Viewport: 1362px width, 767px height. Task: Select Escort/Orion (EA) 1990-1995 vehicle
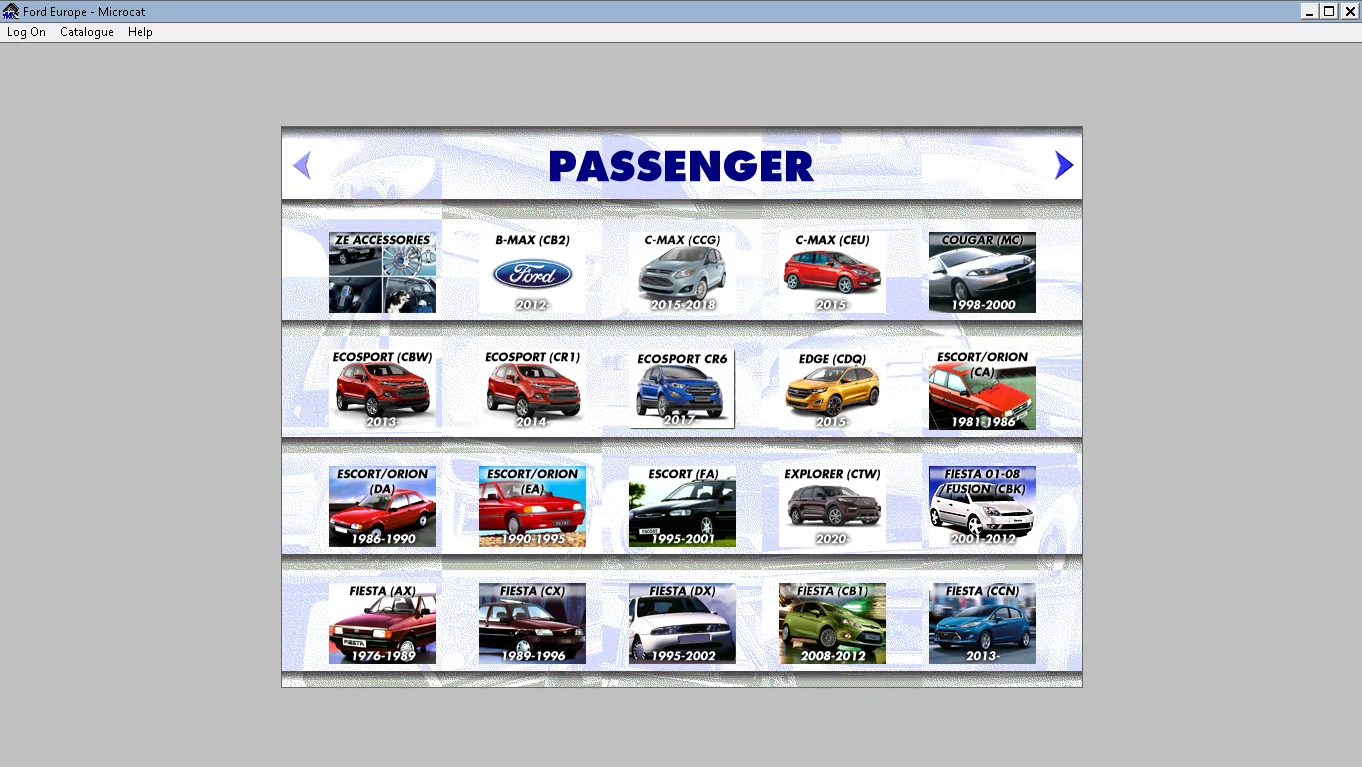[532, 506]
